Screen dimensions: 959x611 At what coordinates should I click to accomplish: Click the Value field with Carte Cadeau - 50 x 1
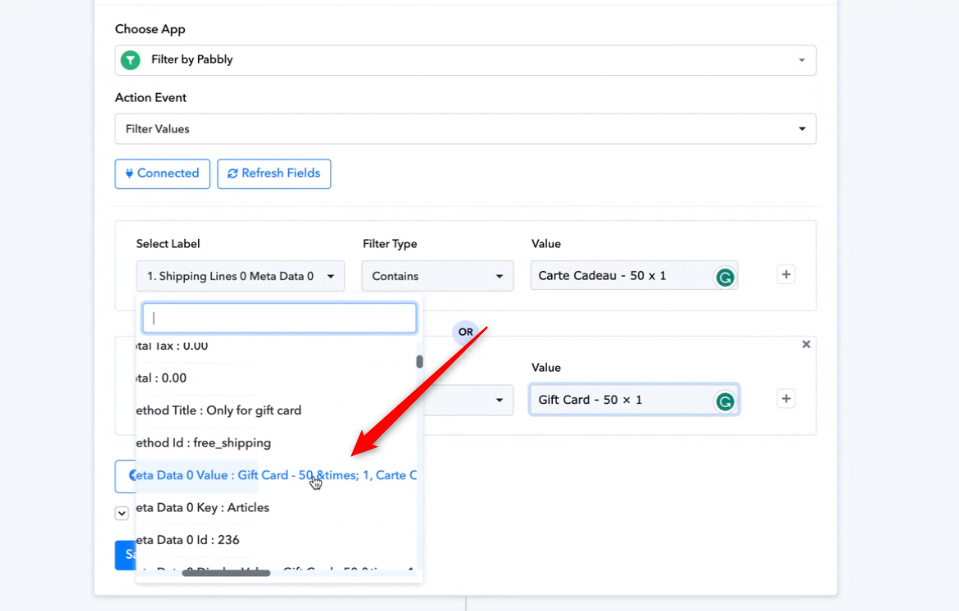pos(634,276)
